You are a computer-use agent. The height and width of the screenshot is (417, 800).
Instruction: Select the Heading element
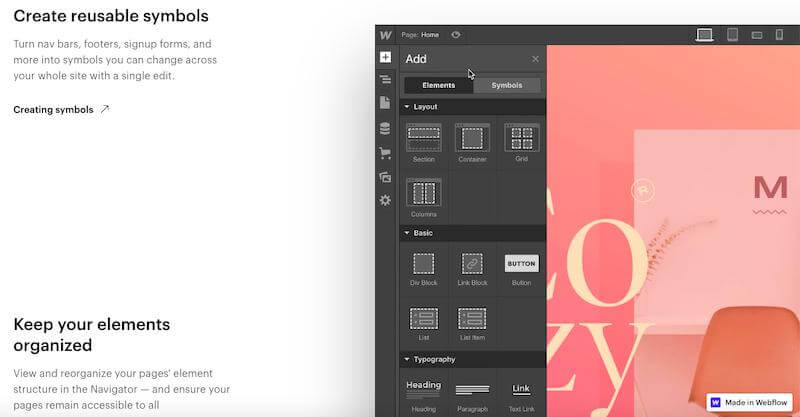(424, 395)
